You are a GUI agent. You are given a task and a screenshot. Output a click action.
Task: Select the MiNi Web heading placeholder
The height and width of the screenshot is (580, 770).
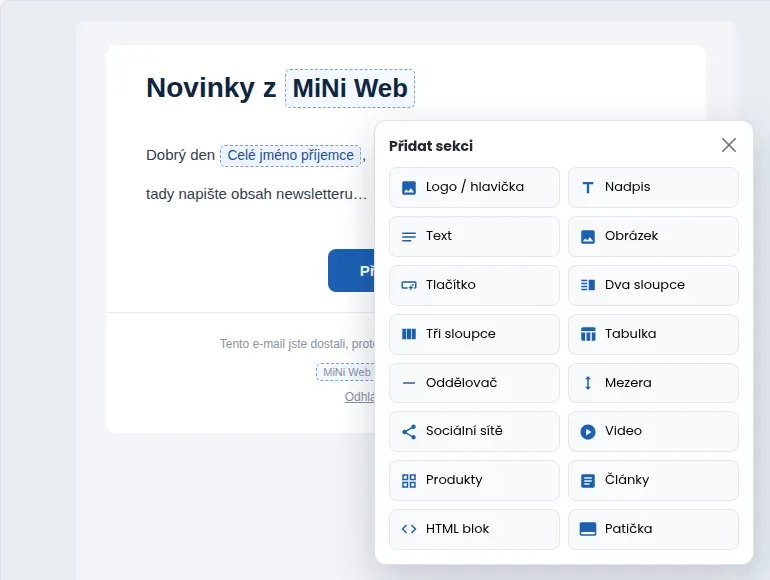(x=350, y=88)
